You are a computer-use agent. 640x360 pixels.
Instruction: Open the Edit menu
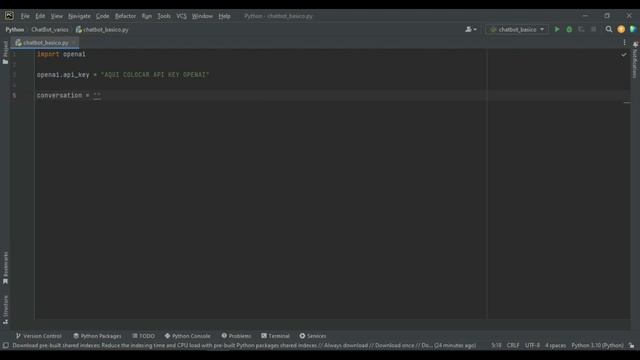[x=40, y=16]
